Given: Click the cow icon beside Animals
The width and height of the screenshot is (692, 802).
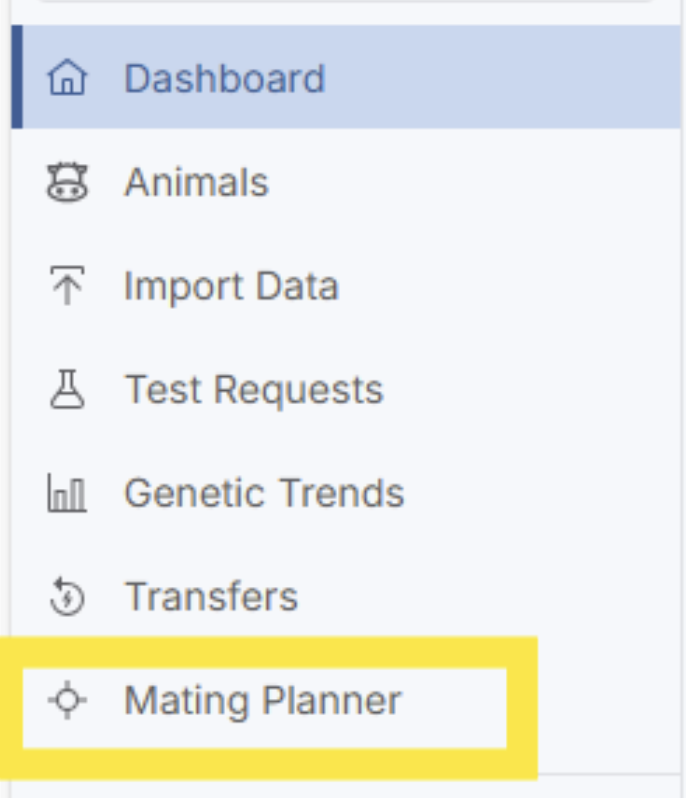Looking at the screenshot, I should coord(67,183).
